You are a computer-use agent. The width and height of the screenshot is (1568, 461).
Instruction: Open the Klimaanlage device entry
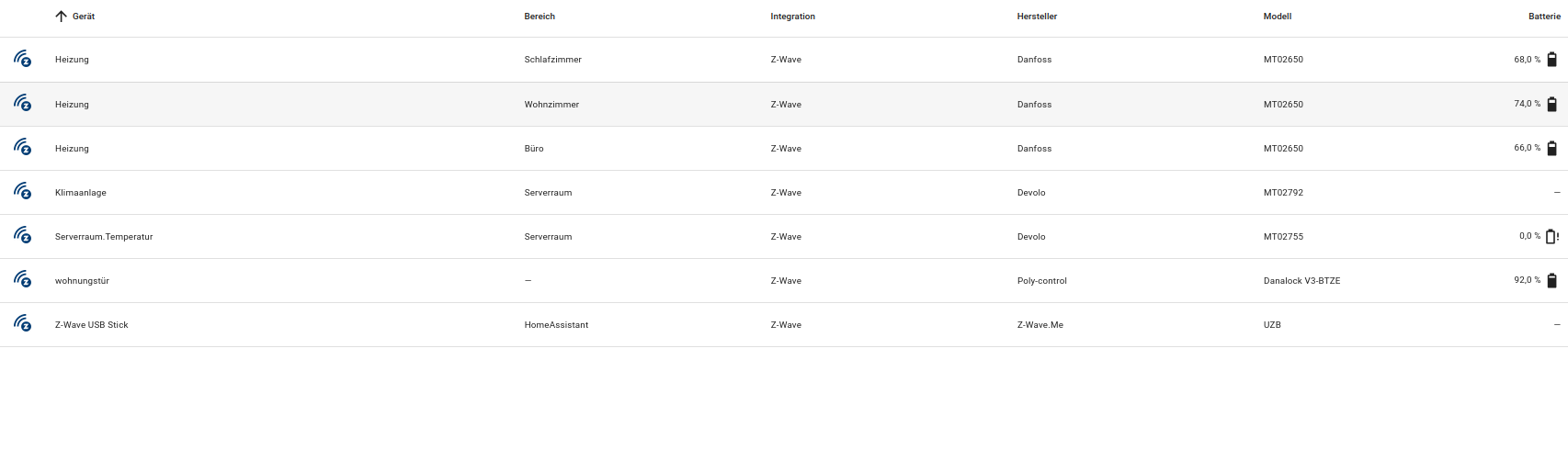click(81, 193)
